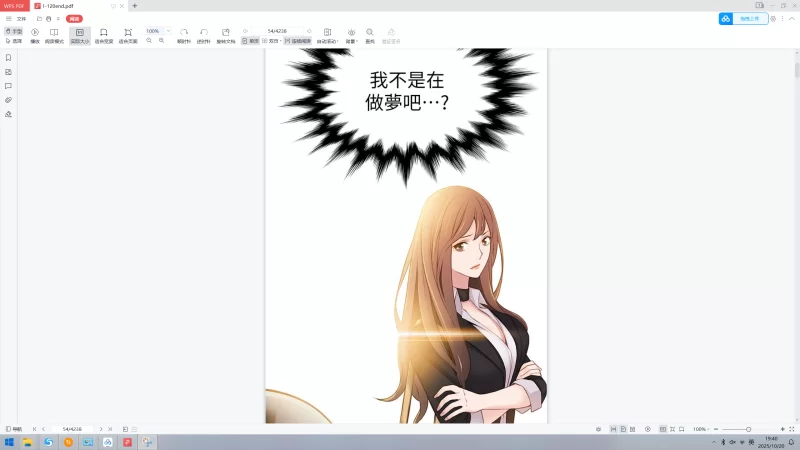Open the rotate document tool
This screenshot has width=800, height=450.
coord(226,36)
